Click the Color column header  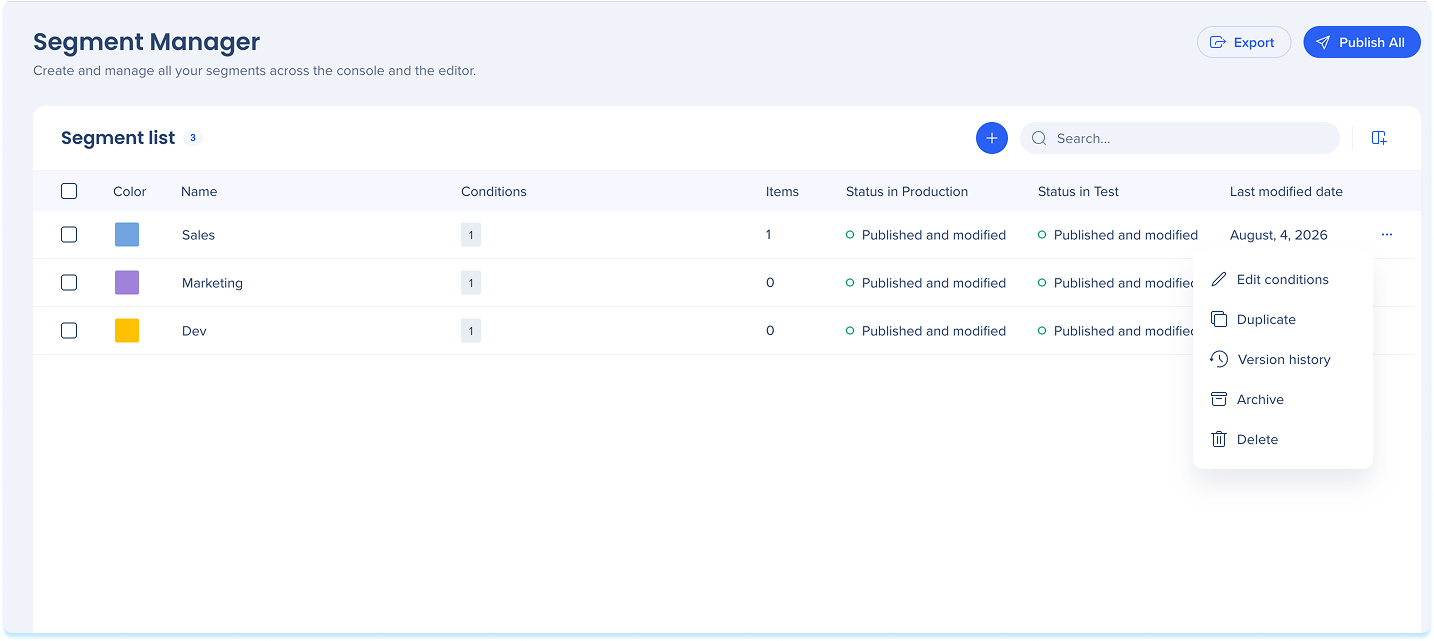pos(130,191)
